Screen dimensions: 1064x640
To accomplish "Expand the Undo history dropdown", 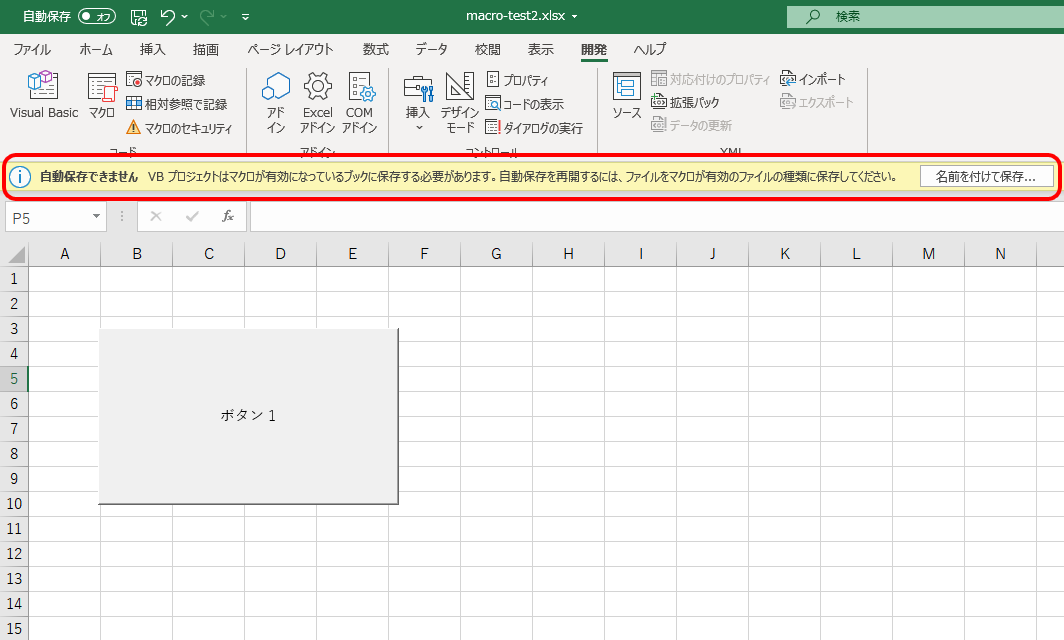I will (x=185, y=16).
